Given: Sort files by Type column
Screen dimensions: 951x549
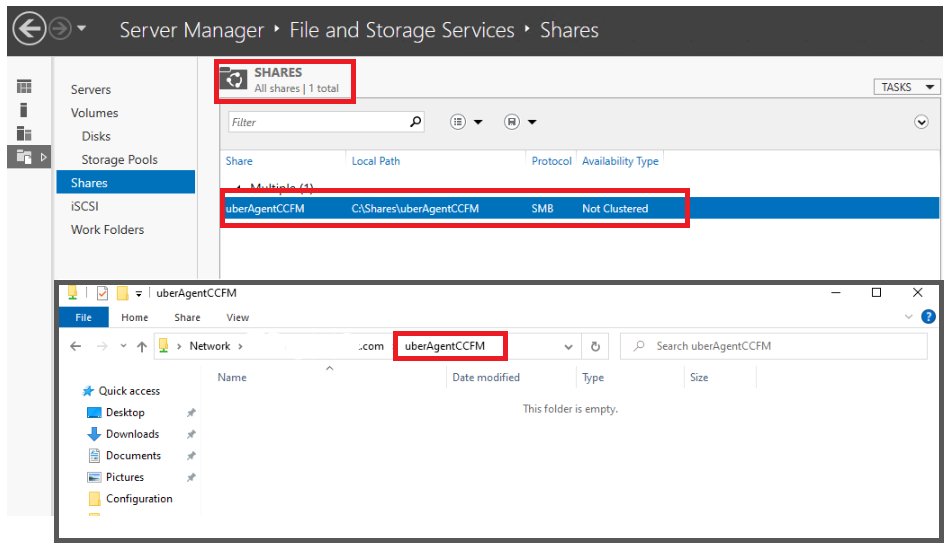Looking at the screenshot, I should (593, 377).
